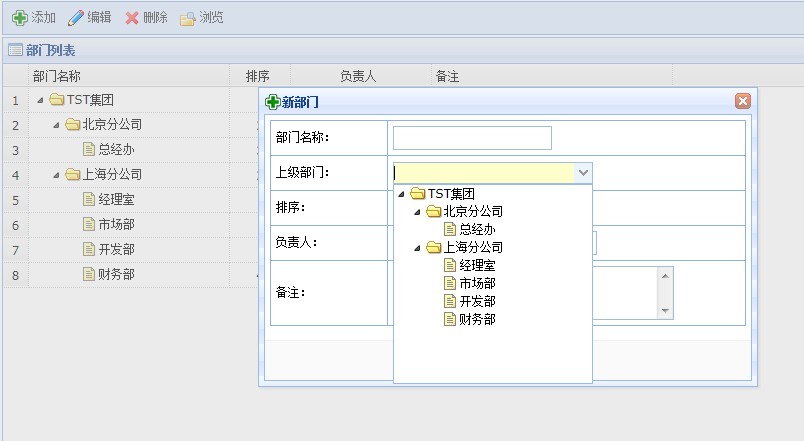
Task: Click document icon of 市场部 in grid
Action: click(89, 224)
